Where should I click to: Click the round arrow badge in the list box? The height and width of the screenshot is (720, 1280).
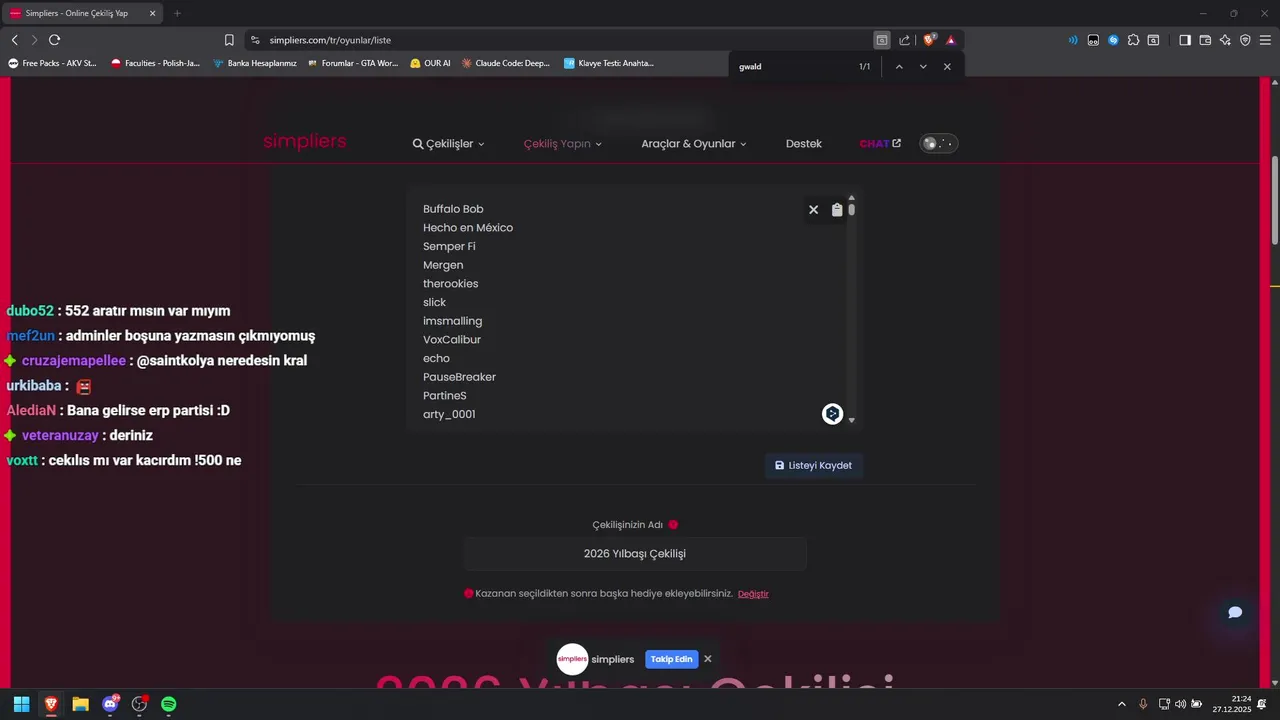tap(832, 414)
